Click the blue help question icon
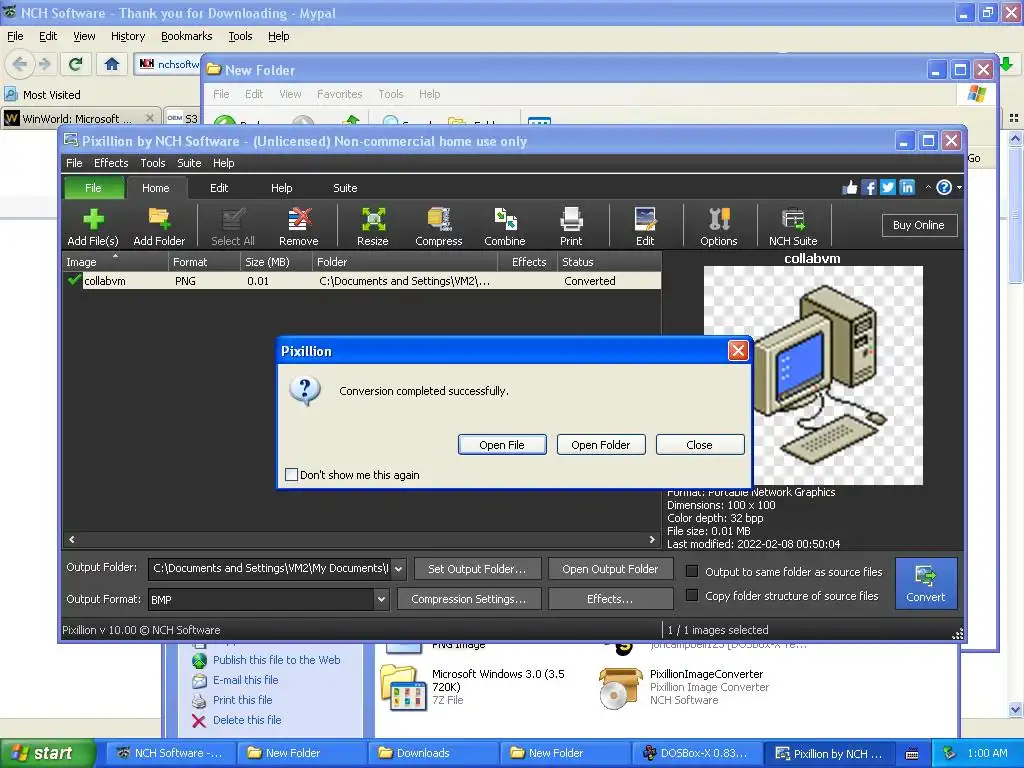The width and height of the screenshot is (1024, 768). coord(944,188)
